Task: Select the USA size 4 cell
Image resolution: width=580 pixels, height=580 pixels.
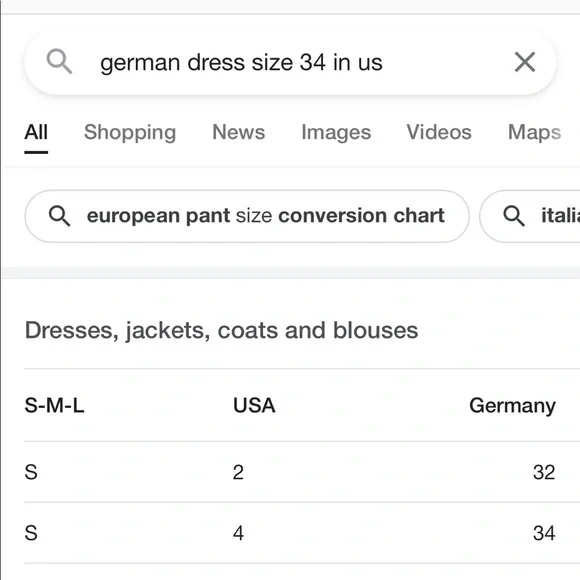Action: [239, 533]
